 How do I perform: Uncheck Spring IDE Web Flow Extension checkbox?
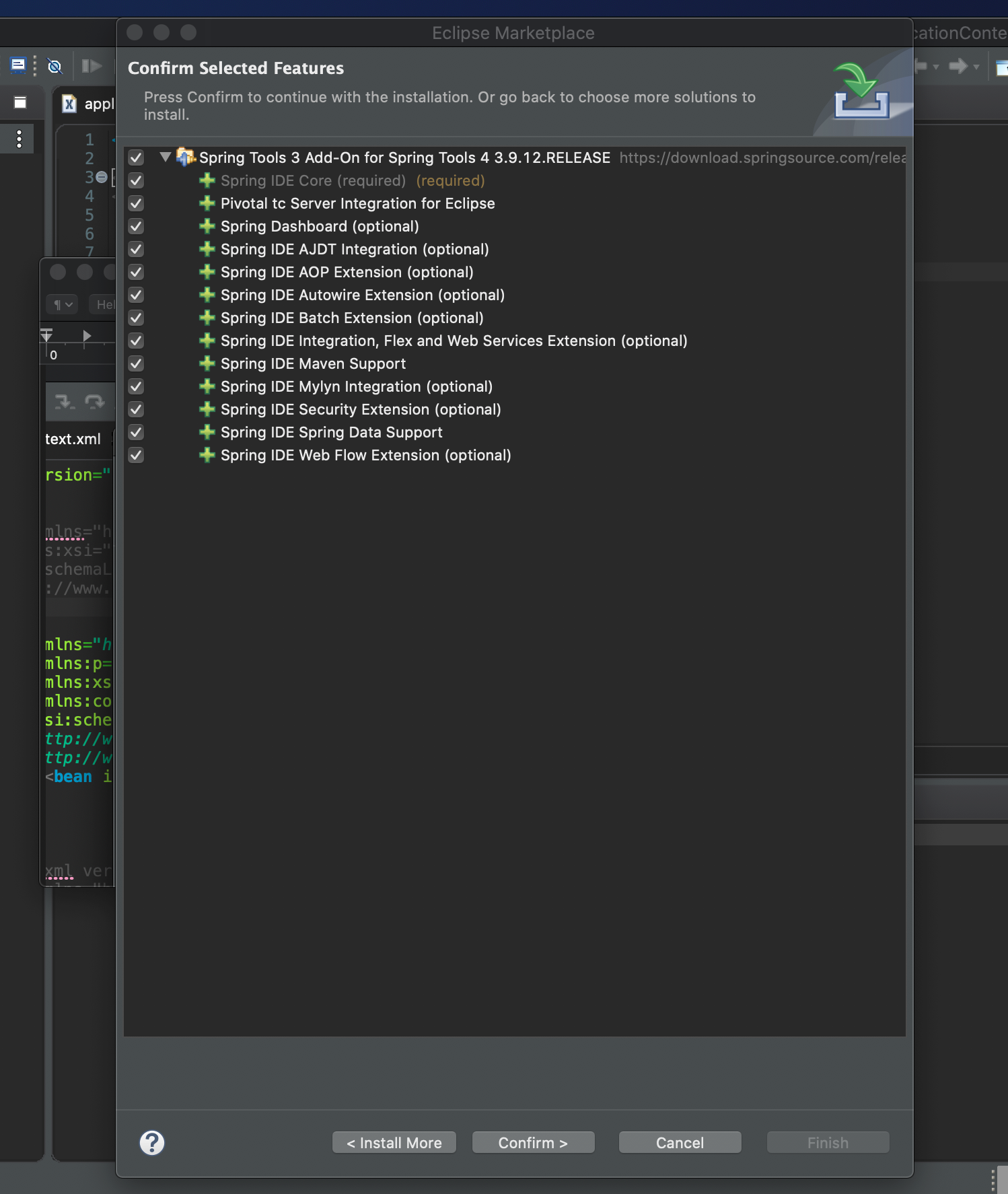[x=136, y=455]
